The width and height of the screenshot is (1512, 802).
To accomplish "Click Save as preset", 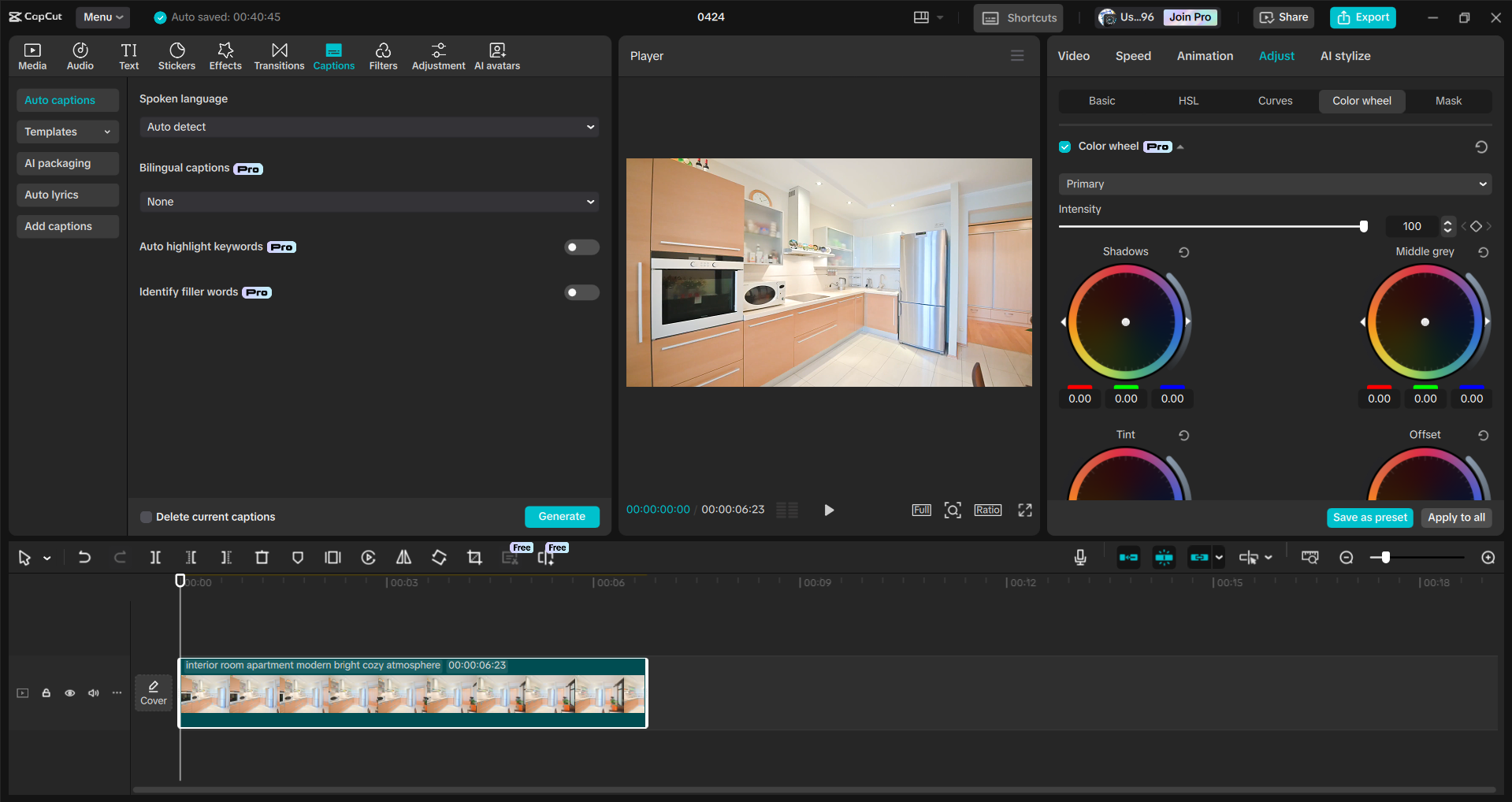I will (x=1369, y=518).
